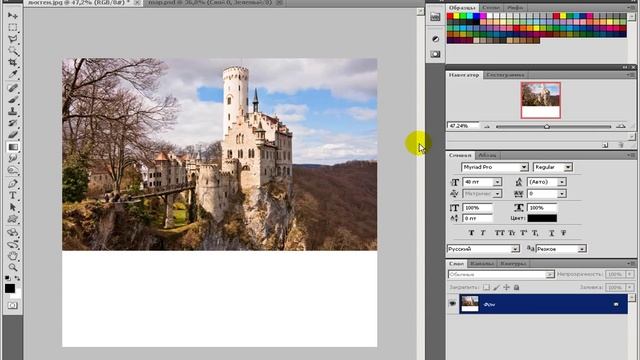Open the Mini Bridge dock icon
640x360 pixels.
click(x=435, y=17)
